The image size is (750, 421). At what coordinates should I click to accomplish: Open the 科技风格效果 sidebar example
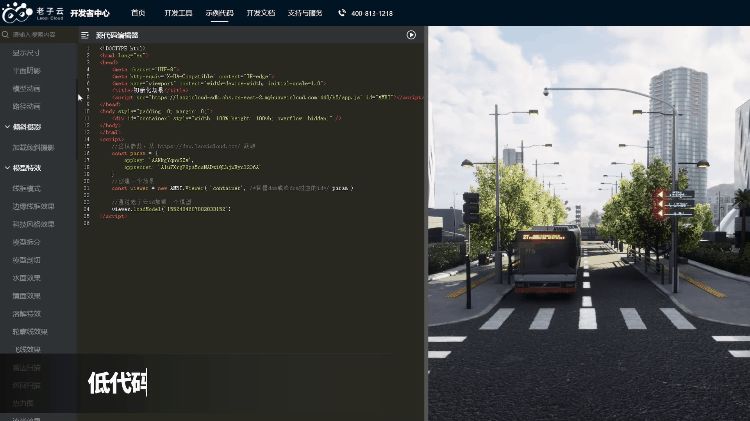tap(33, 224)
